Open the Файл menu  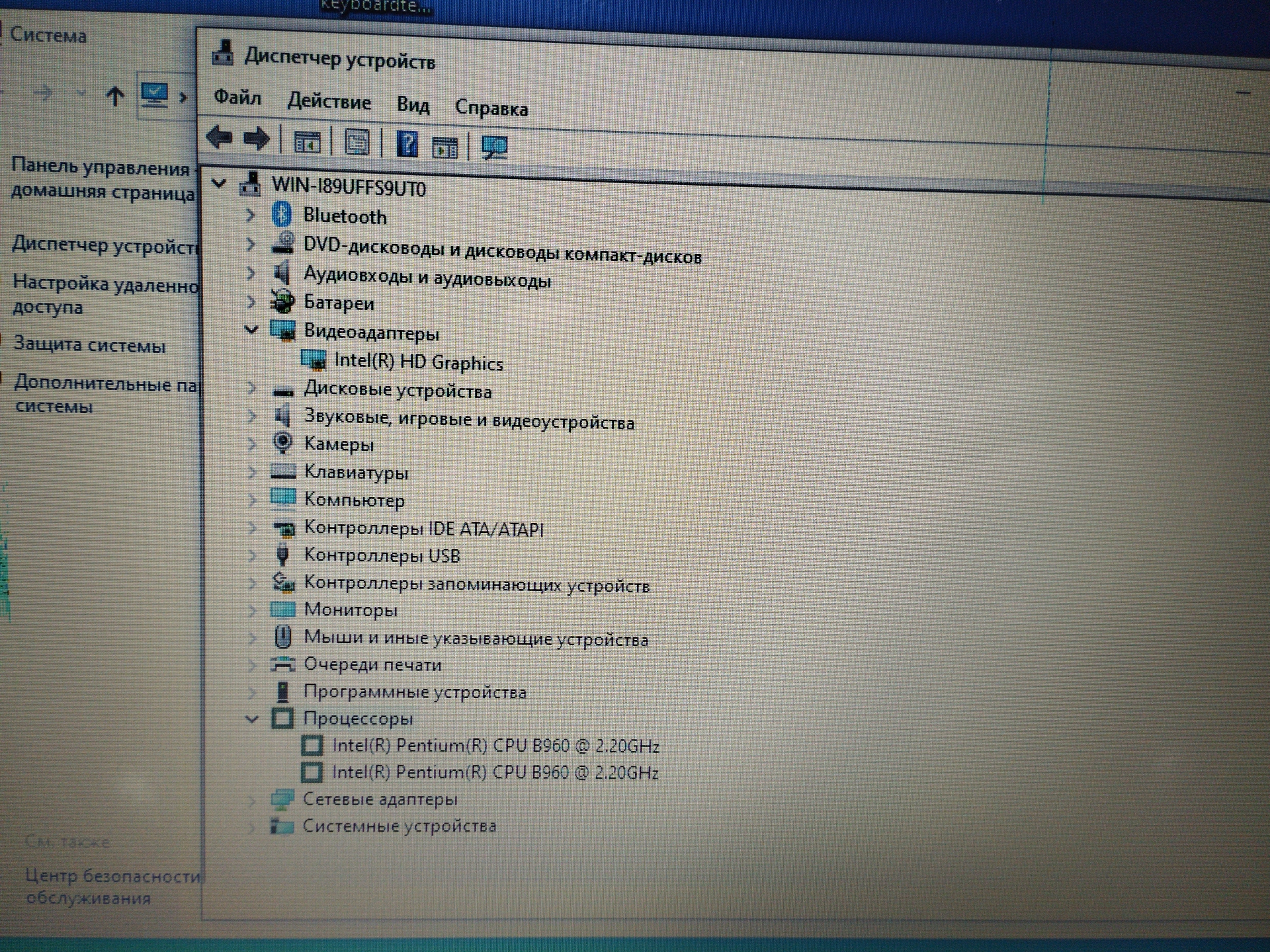[x=237, y=97]
